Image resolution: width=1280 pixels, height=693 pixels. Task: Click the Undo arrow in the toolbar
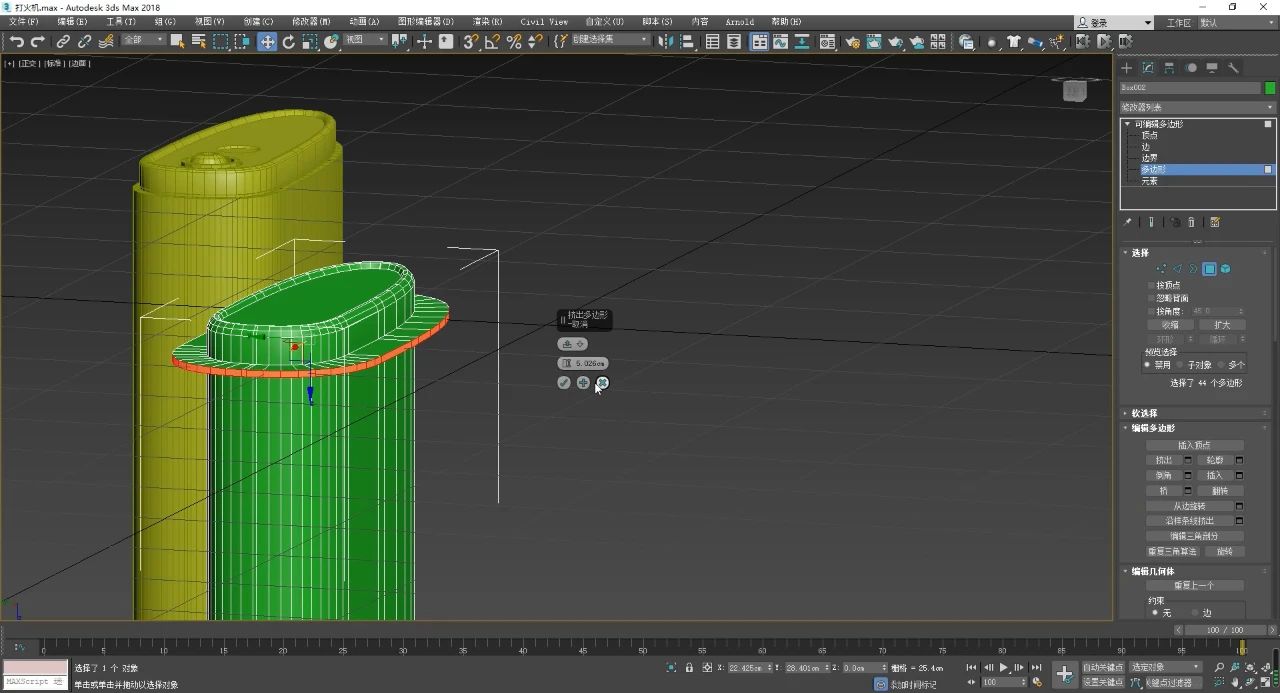tap(17, 41)
